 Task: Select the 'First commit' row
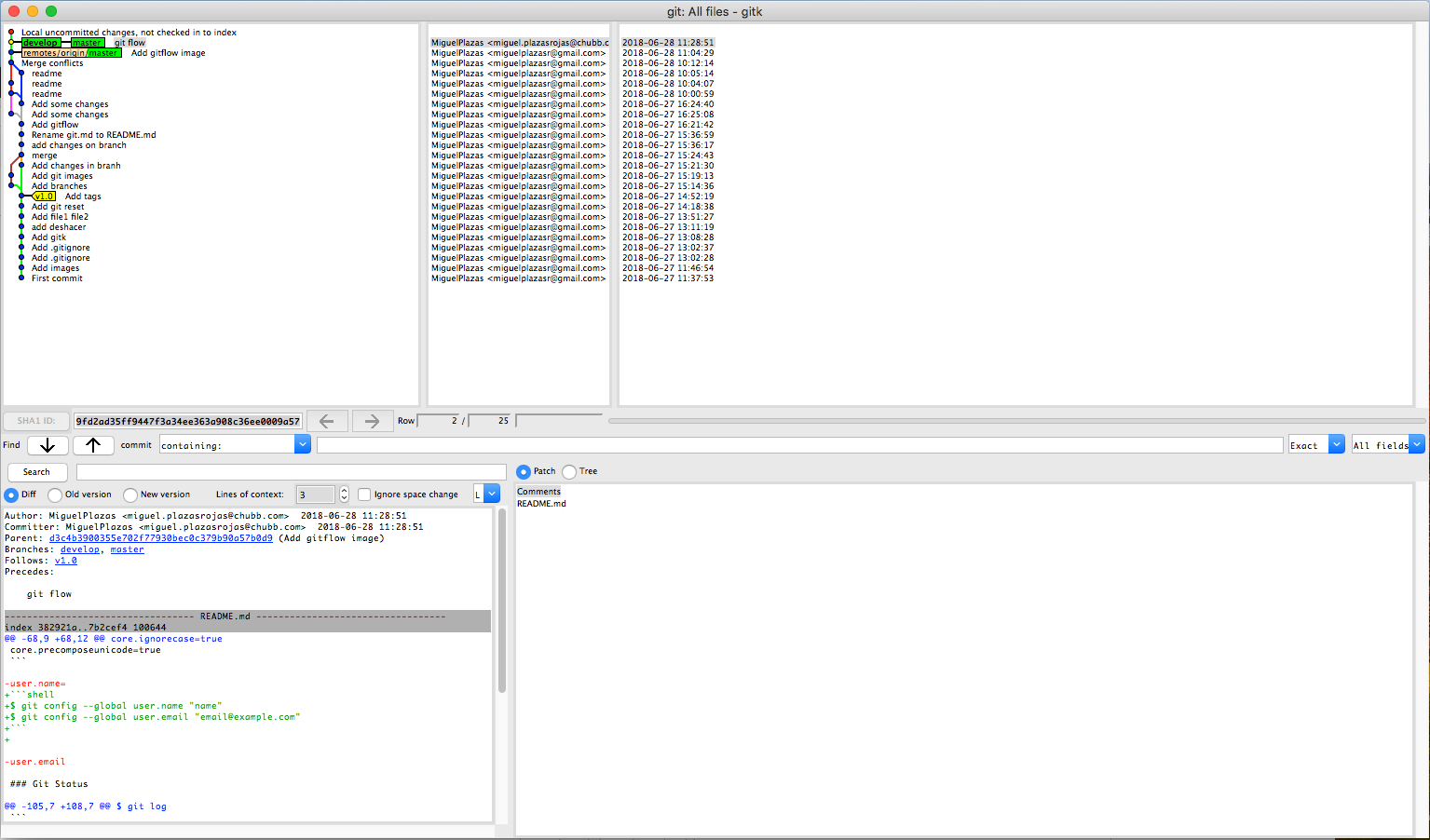click(57, 278)
